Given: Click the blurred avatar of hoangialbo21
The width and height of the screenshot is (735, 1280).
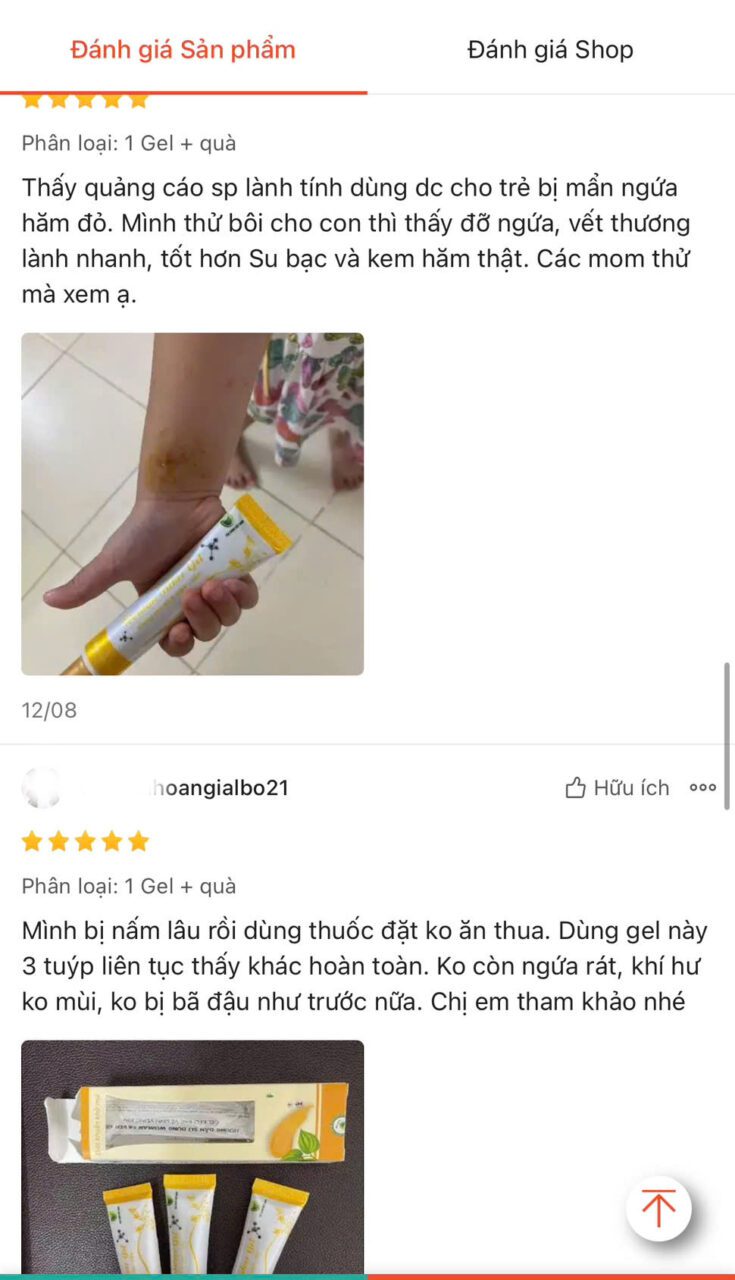Looking at the screenshot, I should [40, 788].
